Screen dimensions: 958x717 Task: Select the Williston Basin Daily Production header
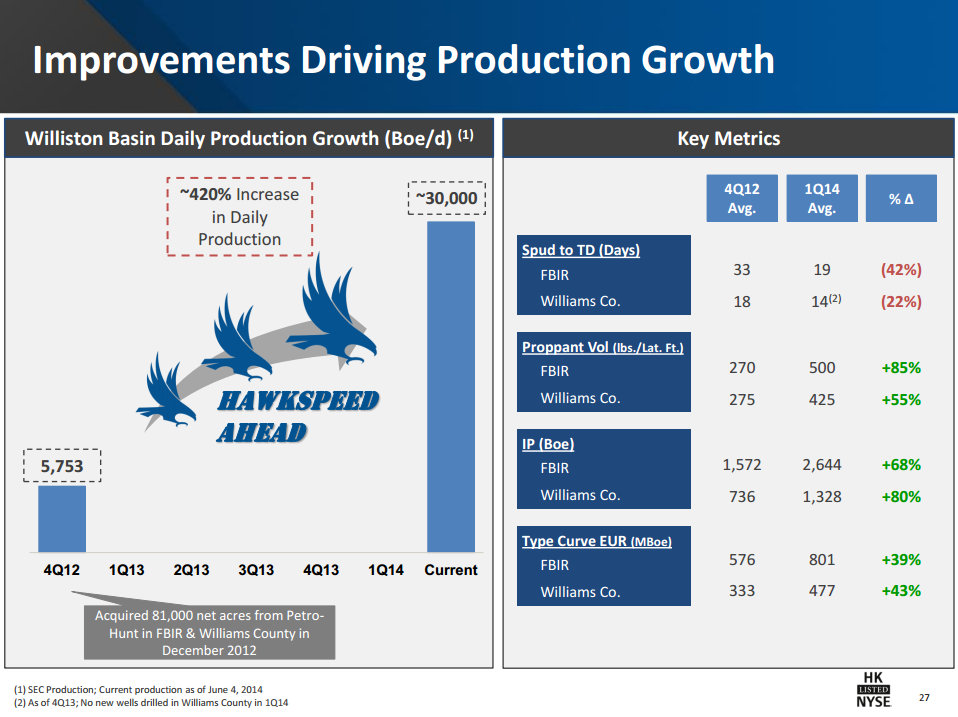tap(248, 139)
